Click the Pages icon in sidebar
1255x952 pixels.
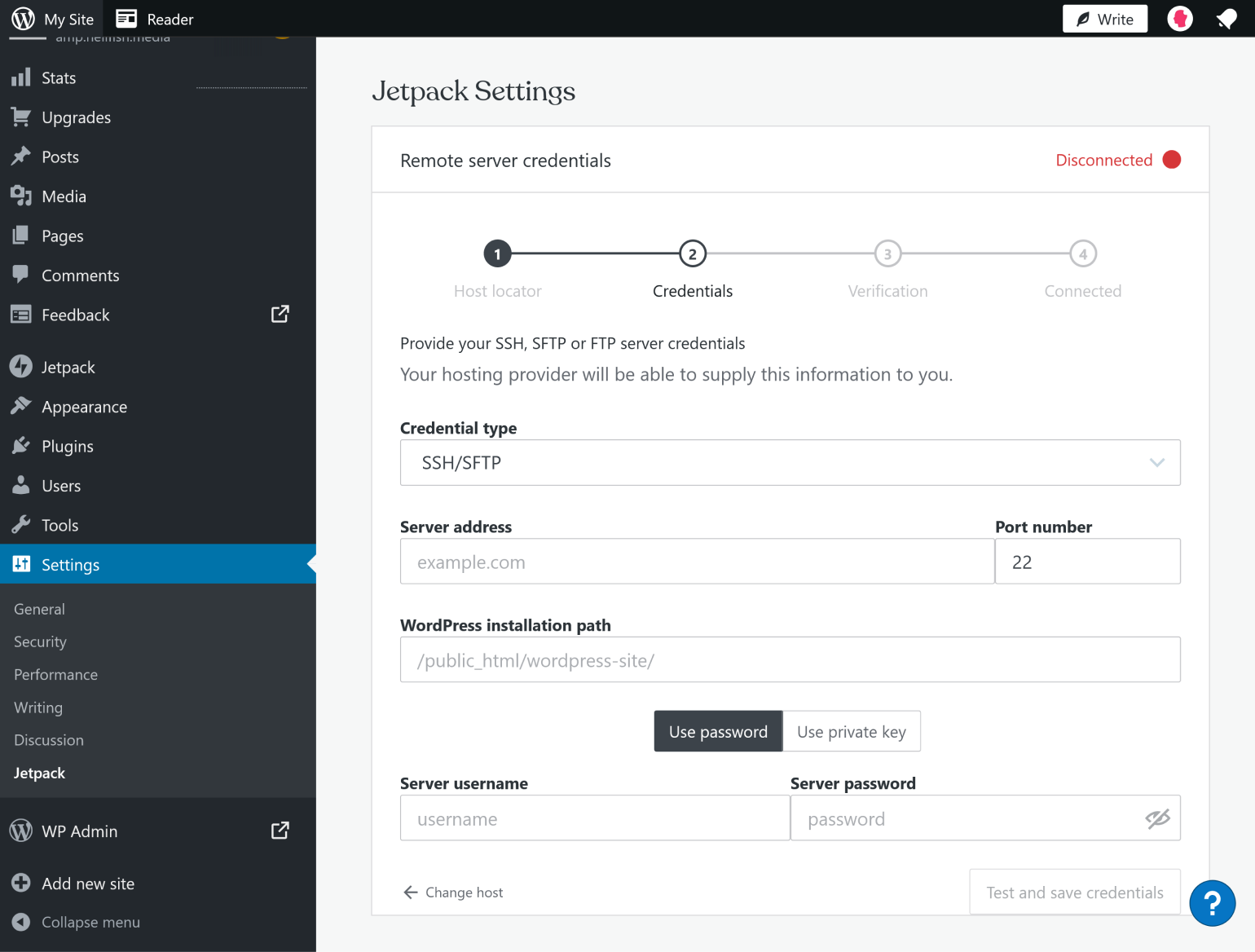tap(21, 236)
